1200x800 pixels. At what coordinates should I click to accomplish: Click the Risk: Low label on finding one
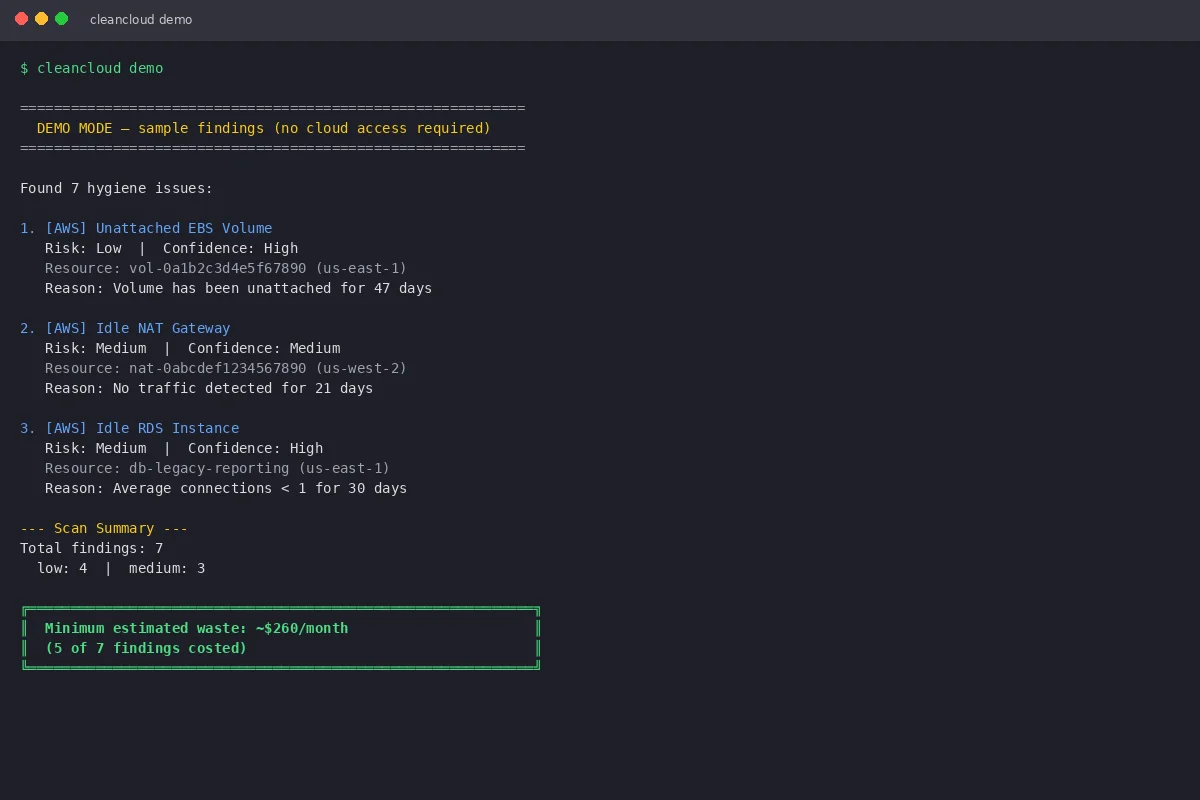tap(85, 248)
